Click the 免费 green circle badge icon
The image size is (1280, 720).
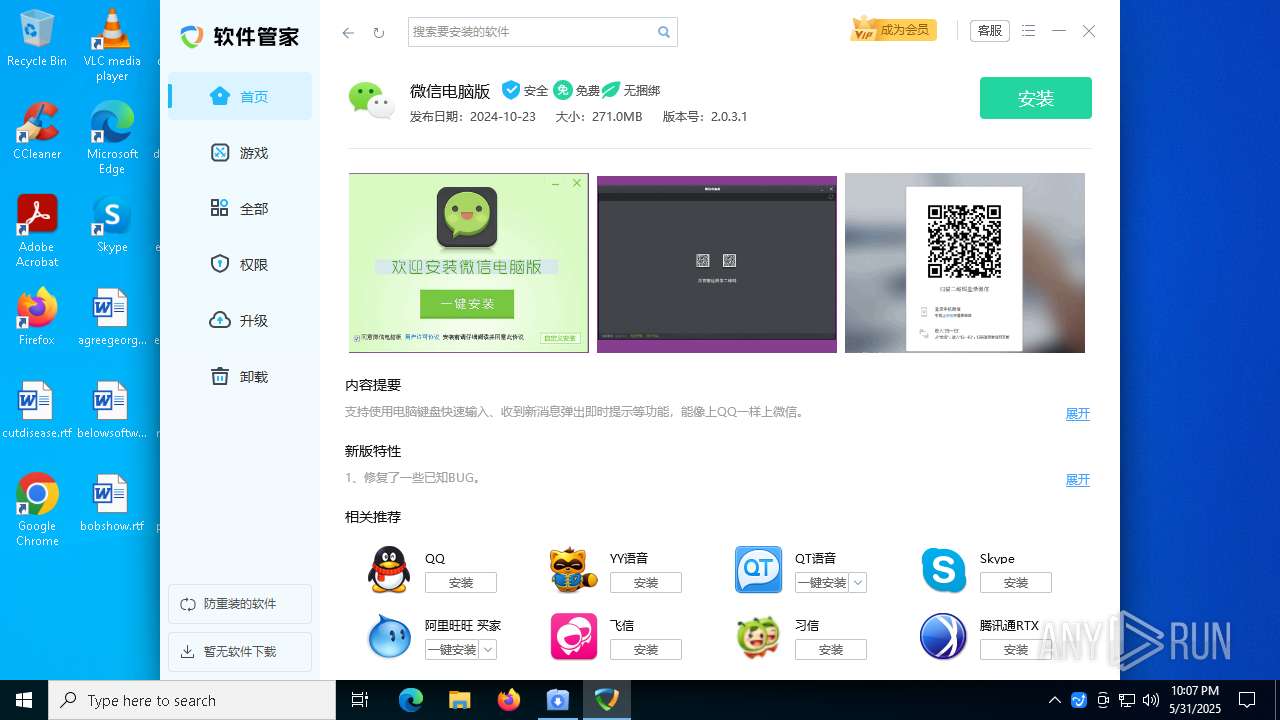563,90
